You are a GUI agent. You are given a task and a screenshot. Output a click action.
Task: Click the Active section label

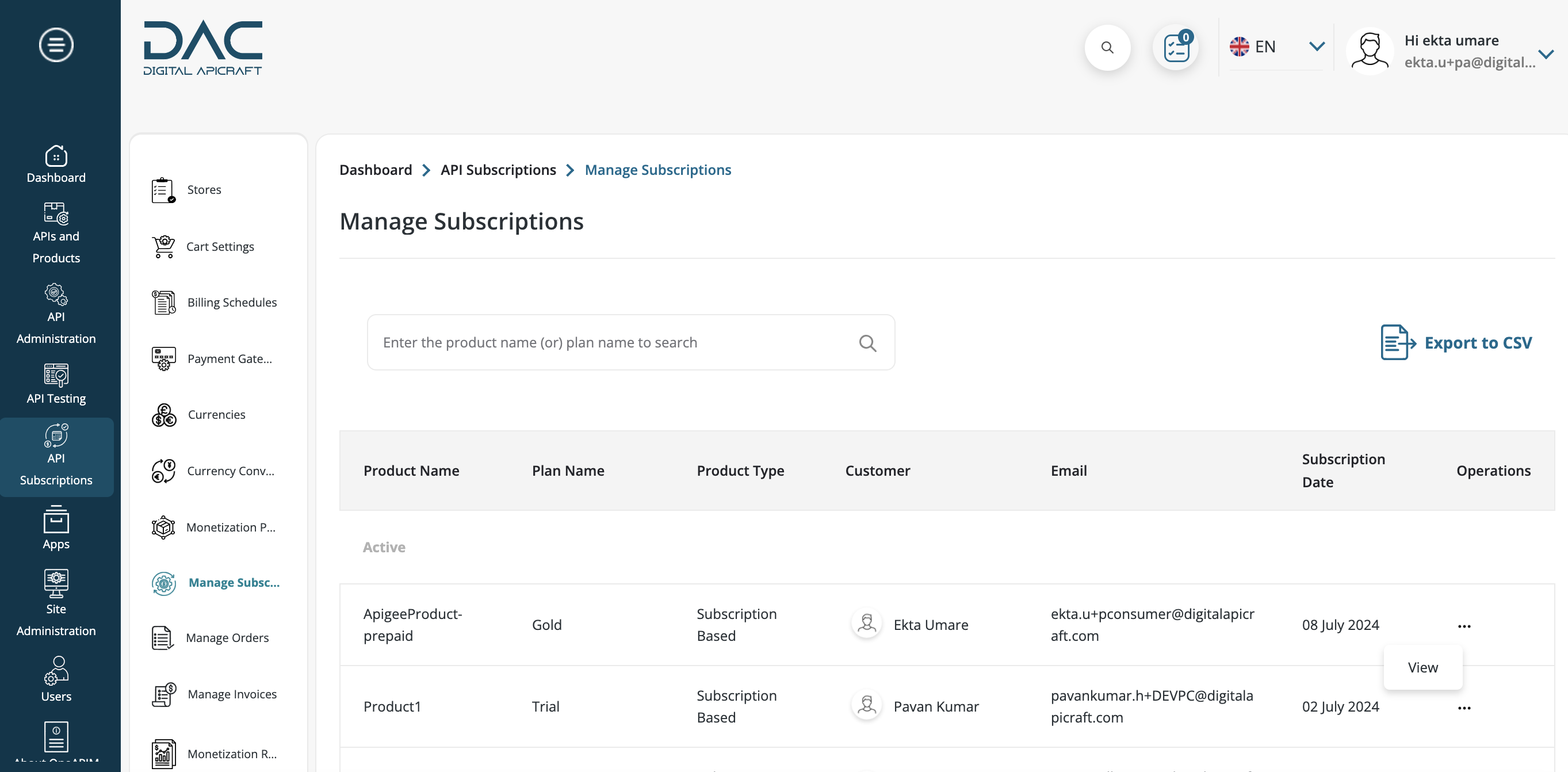pos(384,546)
